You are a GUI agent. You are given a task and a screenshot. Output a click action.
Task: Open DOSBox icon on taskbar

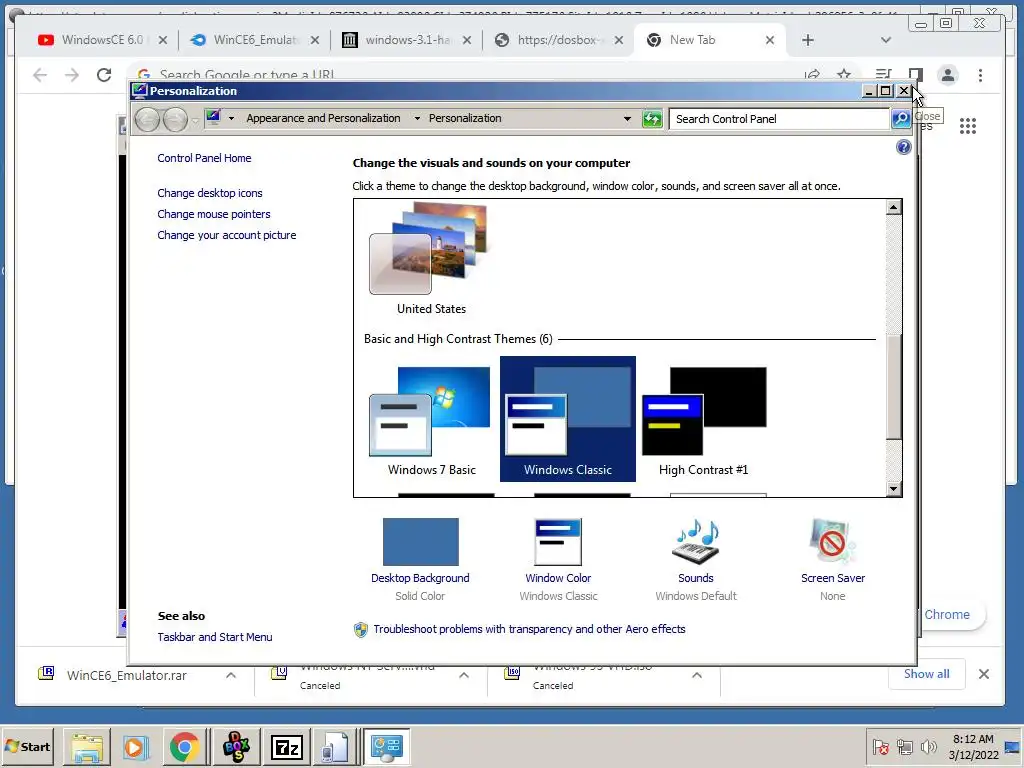236,747
